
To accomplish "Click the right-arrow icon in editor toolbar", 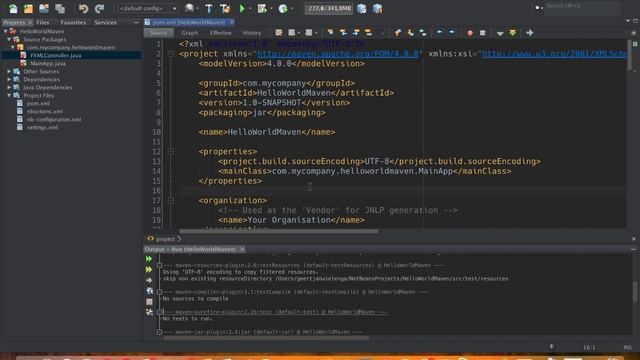I will (x=529, y=33).
